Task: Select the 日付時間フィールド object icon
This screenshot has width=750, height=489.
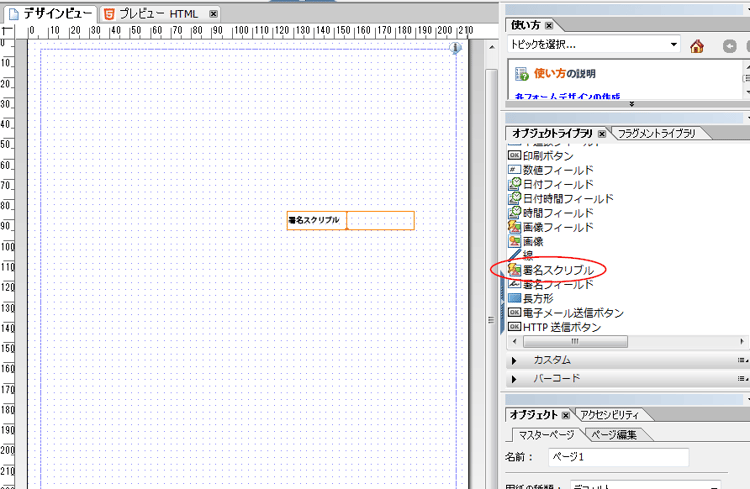Action: (x=514, y=198)
